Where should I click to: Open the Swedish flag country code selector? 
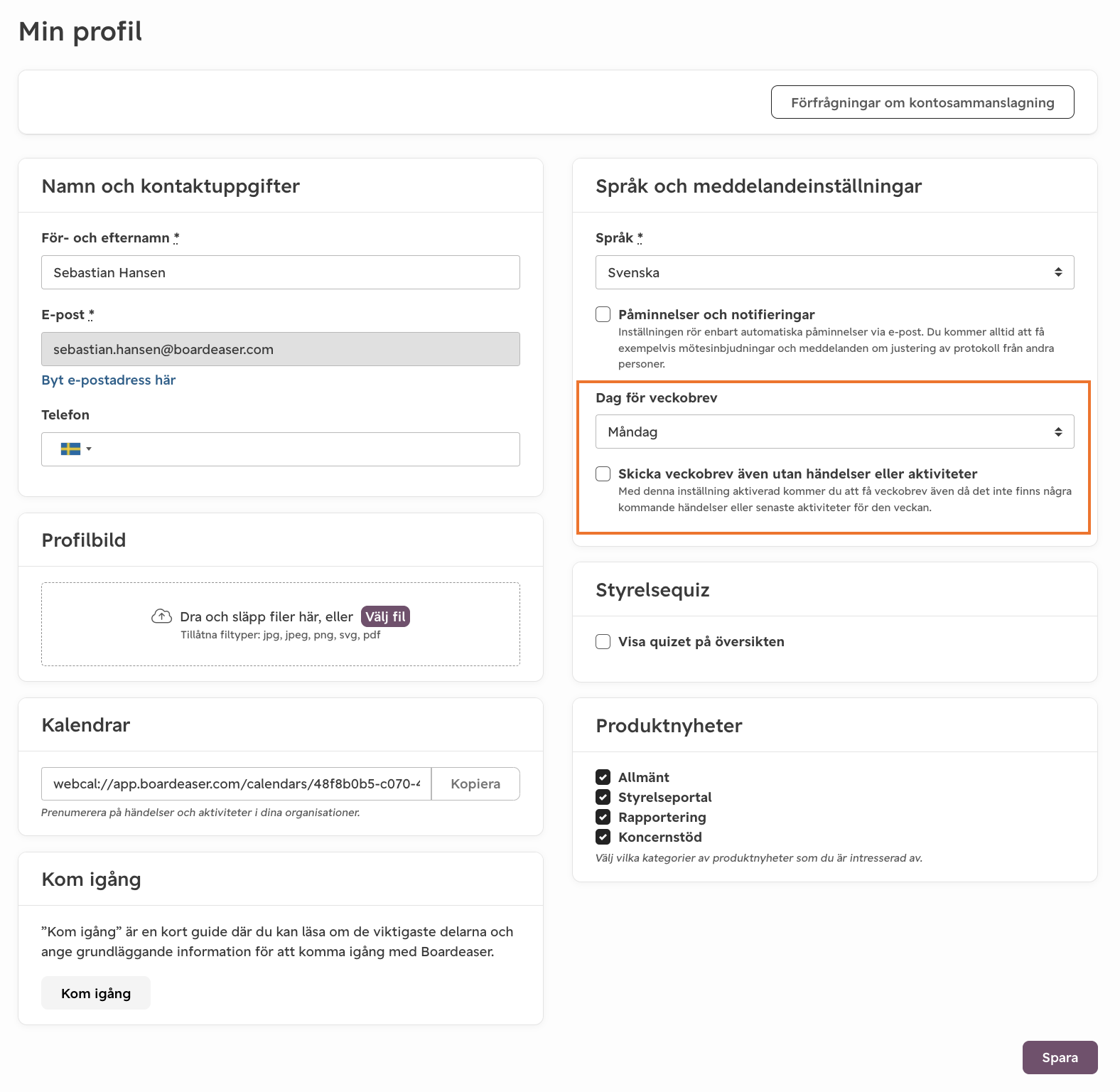[x=75, y=449]
